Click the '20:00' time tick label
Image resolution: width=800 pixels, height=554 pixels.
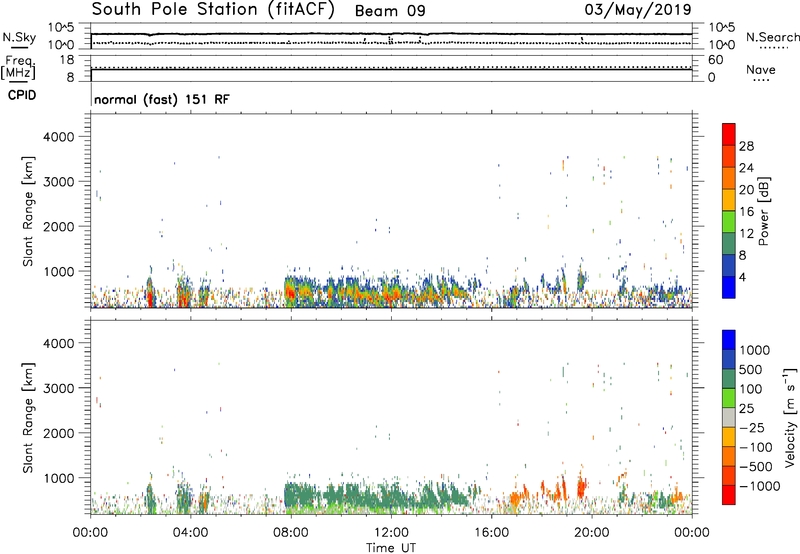[x=592, y=533]
